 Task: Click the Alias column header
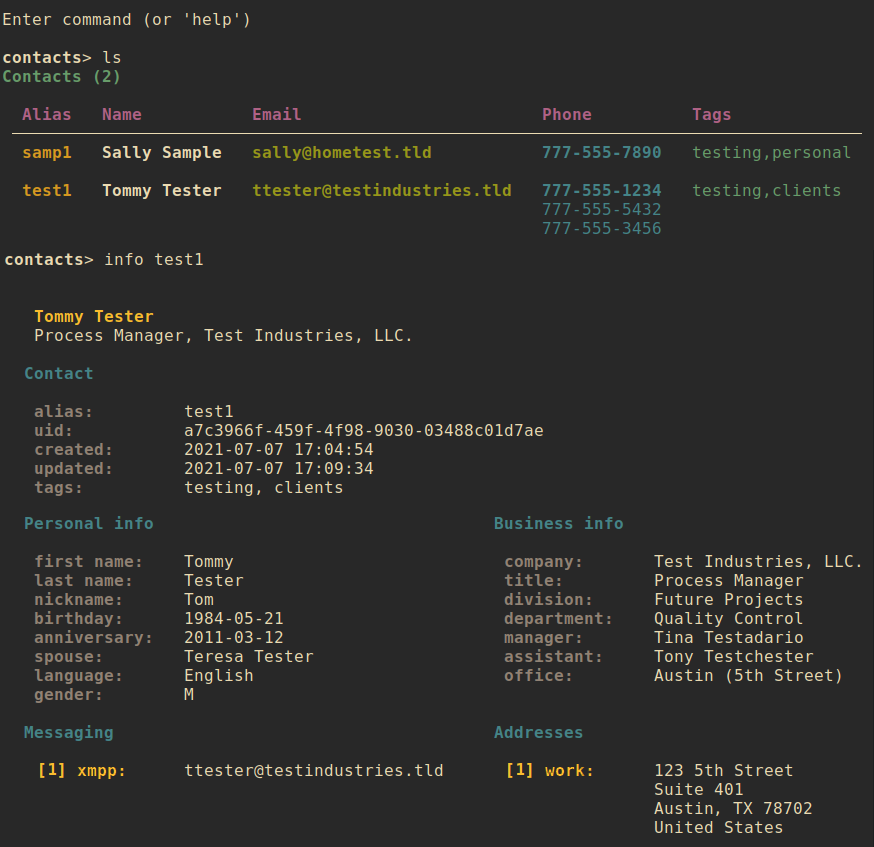coord(47,115)
